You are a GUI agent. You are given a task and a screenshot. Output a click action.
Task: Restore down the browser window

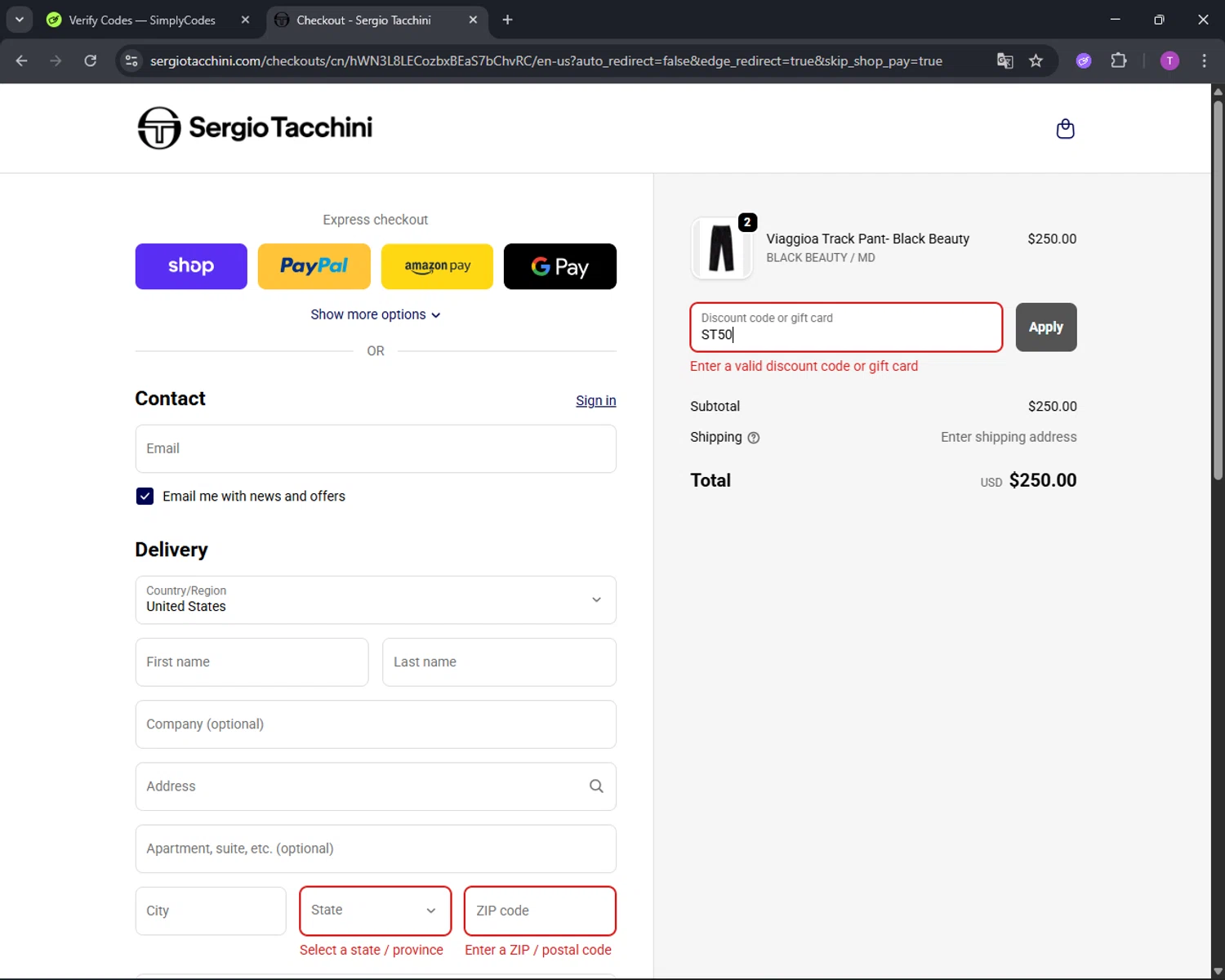1159,20
